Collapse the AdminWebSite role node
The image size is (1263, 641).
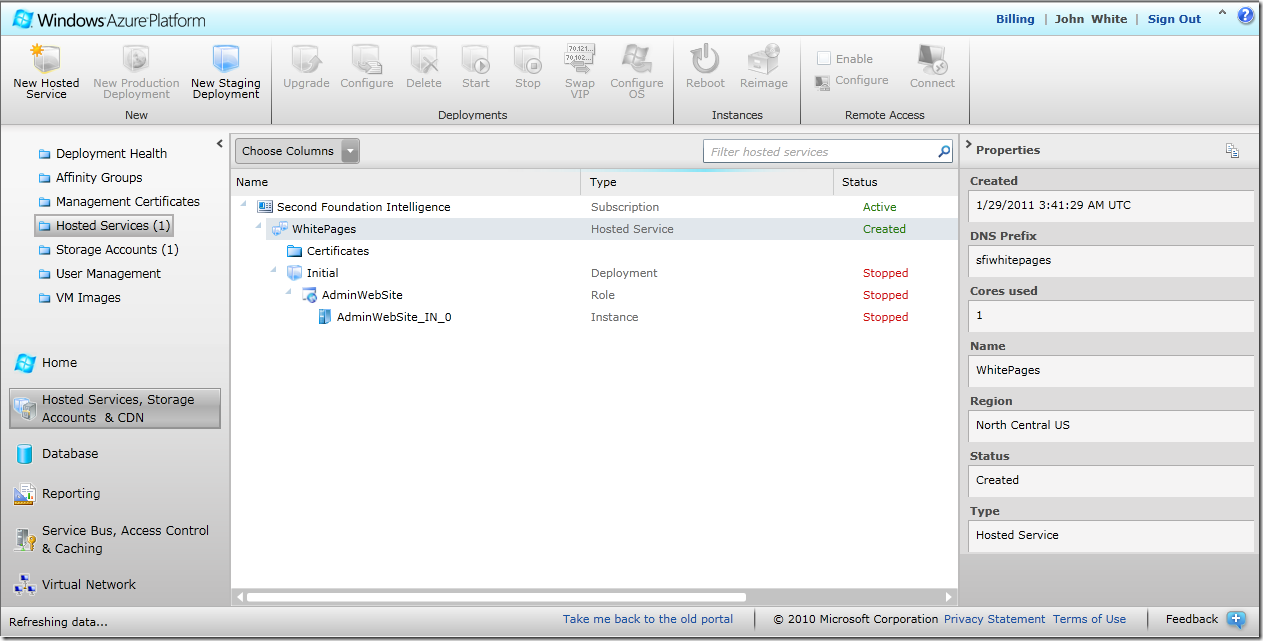(290, 292)
